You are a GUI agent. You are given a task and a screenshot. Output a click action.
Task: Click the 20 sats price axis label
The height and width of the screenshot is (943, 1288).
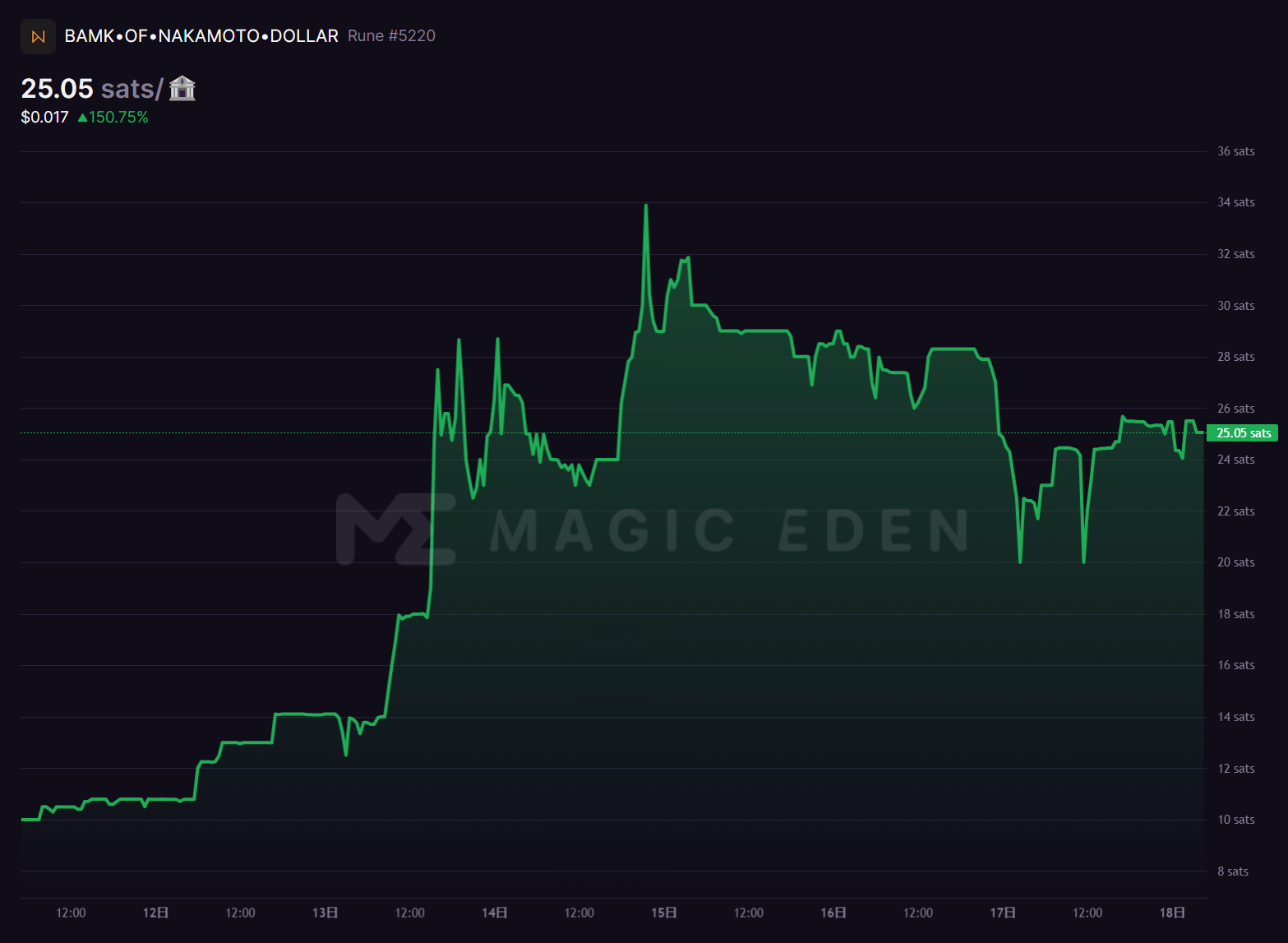[x=1235, y=562]
